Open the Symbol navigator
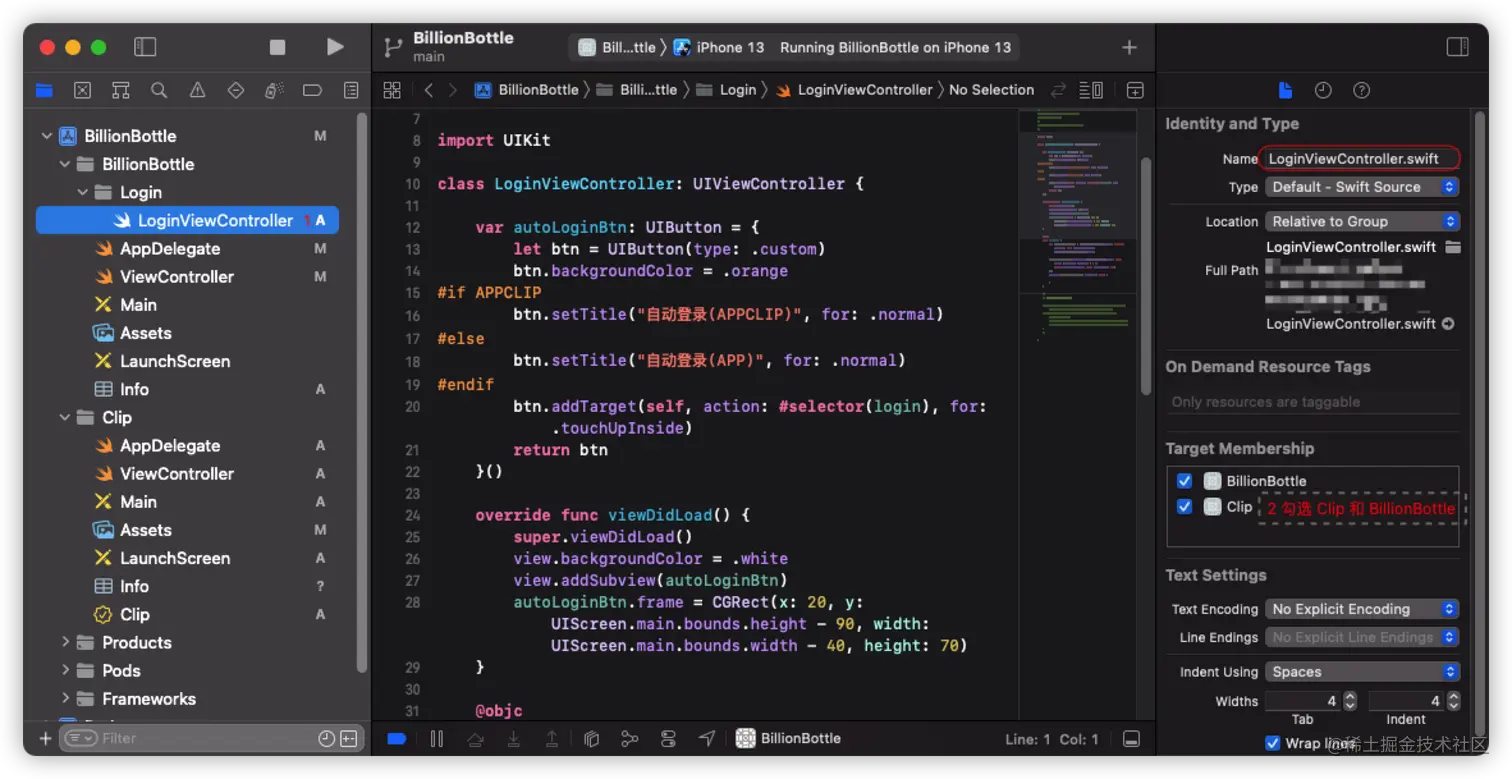The height and width of the screenshot is (779, 1512). click(121, 90)
